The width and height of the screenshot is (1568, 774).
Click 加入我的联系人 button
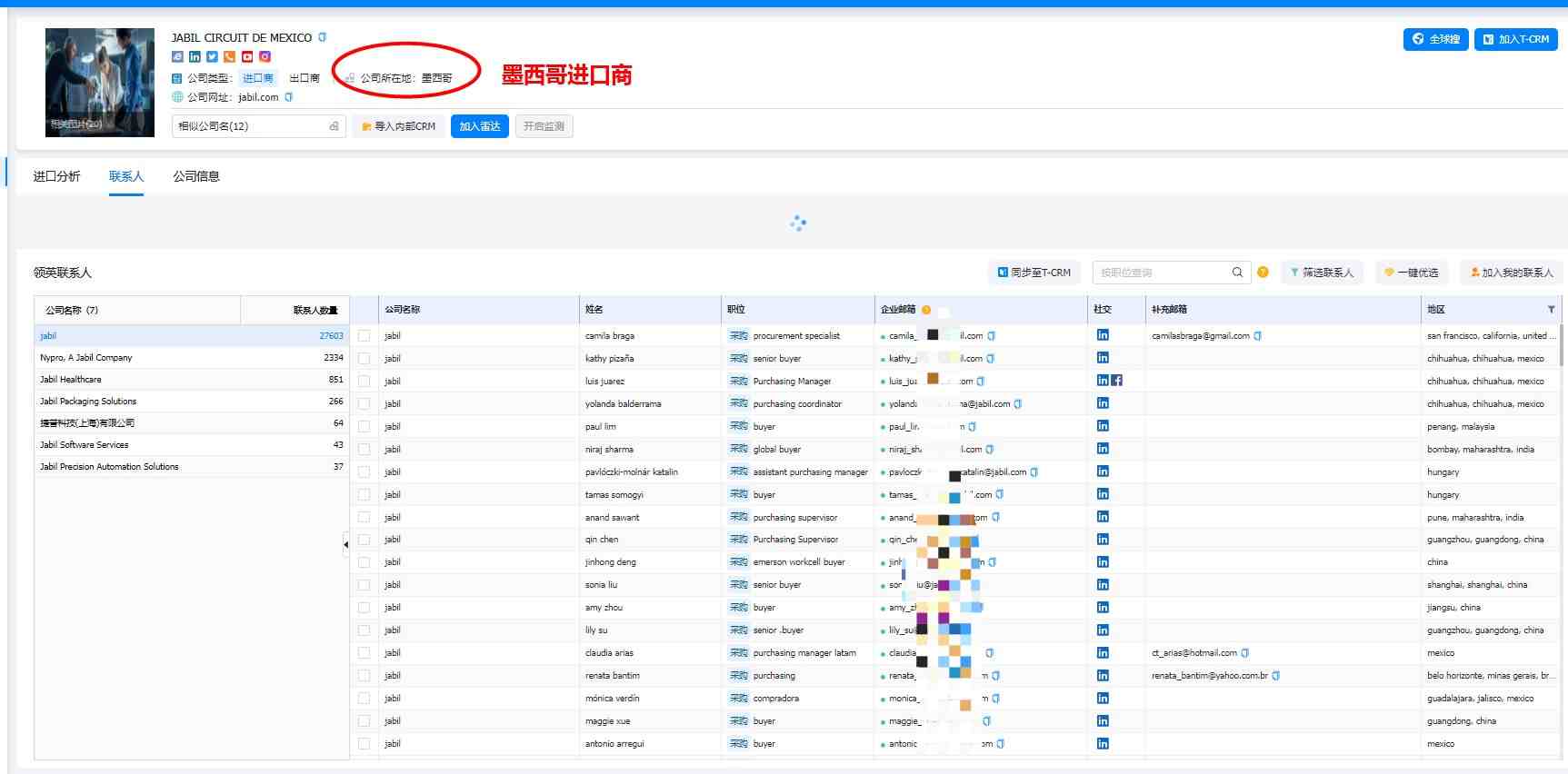click(1513, 273)
